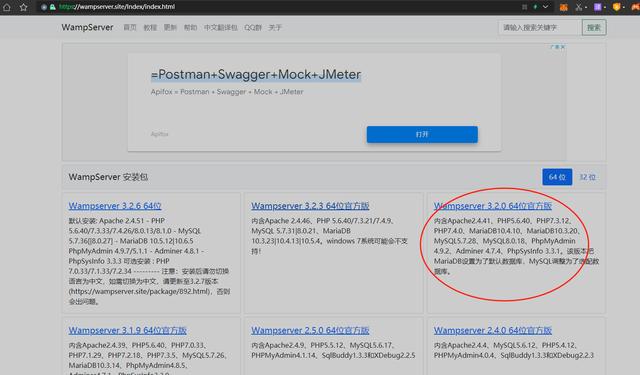Open the 更新 navigation item
The width and height of the screenshot is (640, 375).
[x=170, y=27]
